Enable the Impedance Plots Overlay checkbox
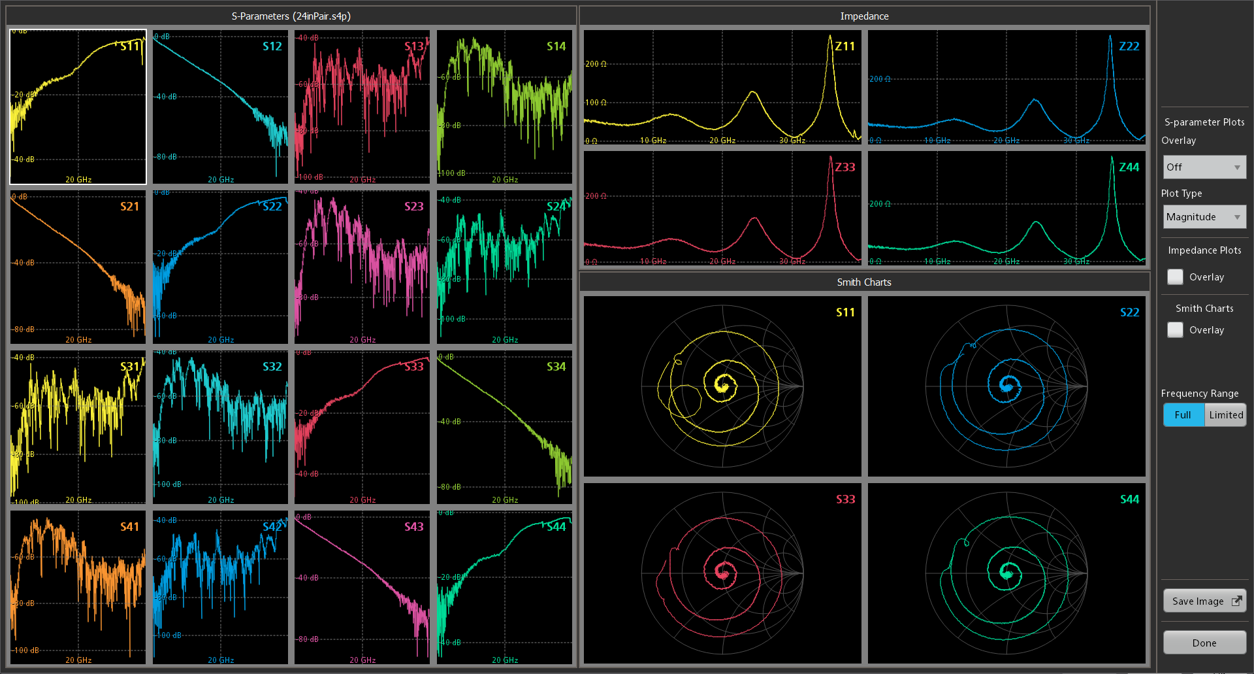 [x=1176, y=277]
